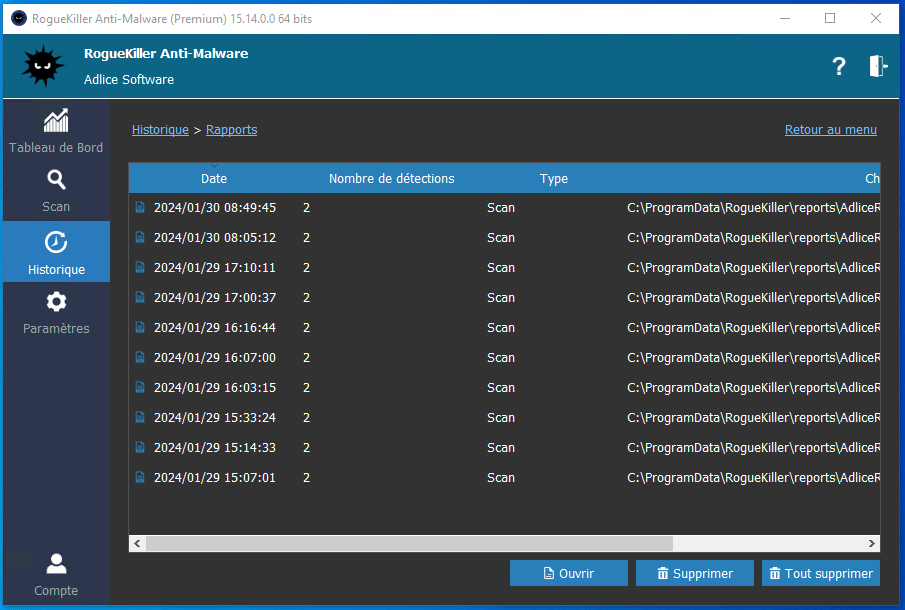Sort by Type column header
The height and width of the screenshot is (610, 905).
tap(553, 179)
